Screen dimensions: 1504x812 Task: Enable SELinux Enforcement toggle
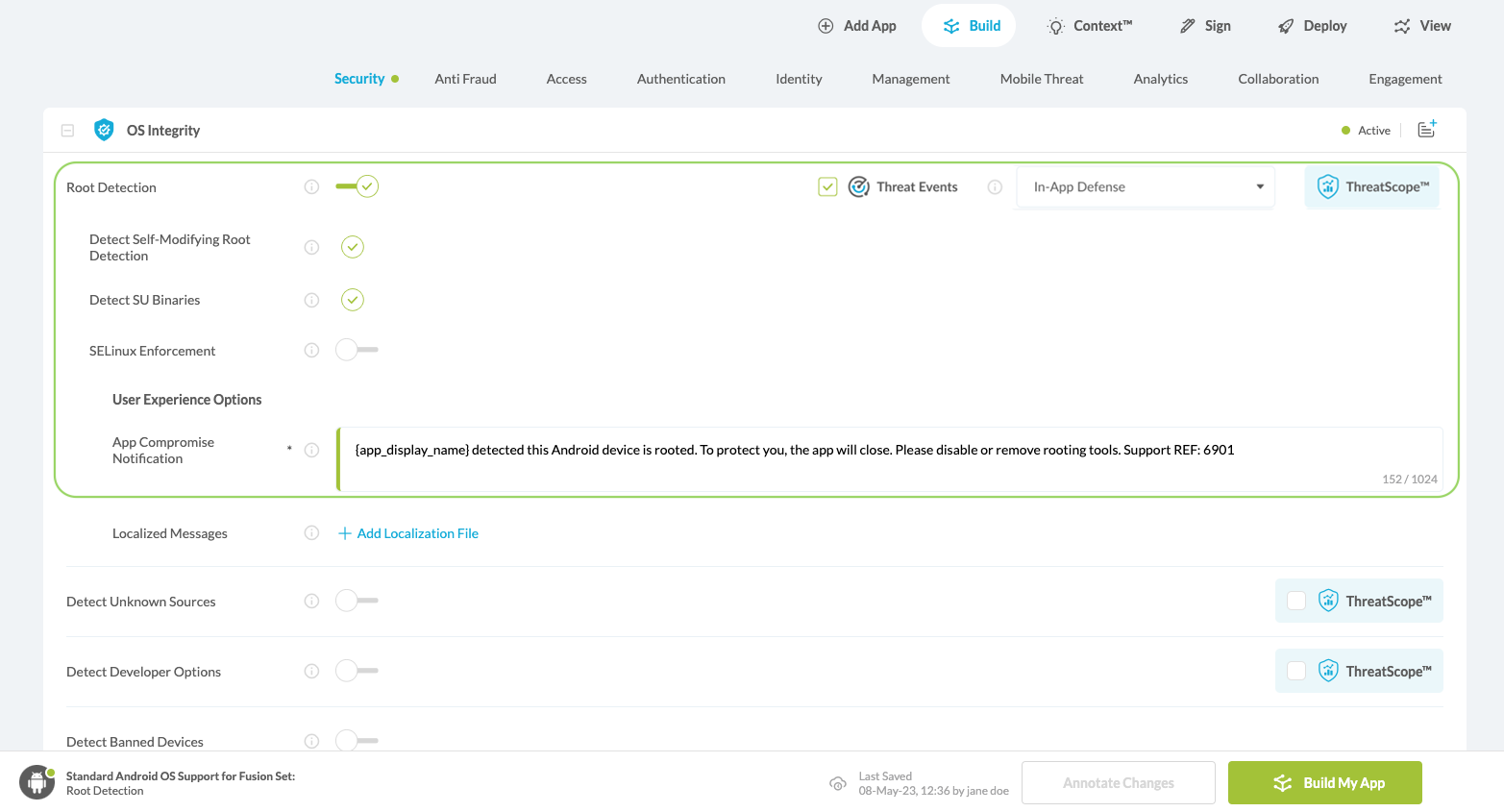point(357,350)
